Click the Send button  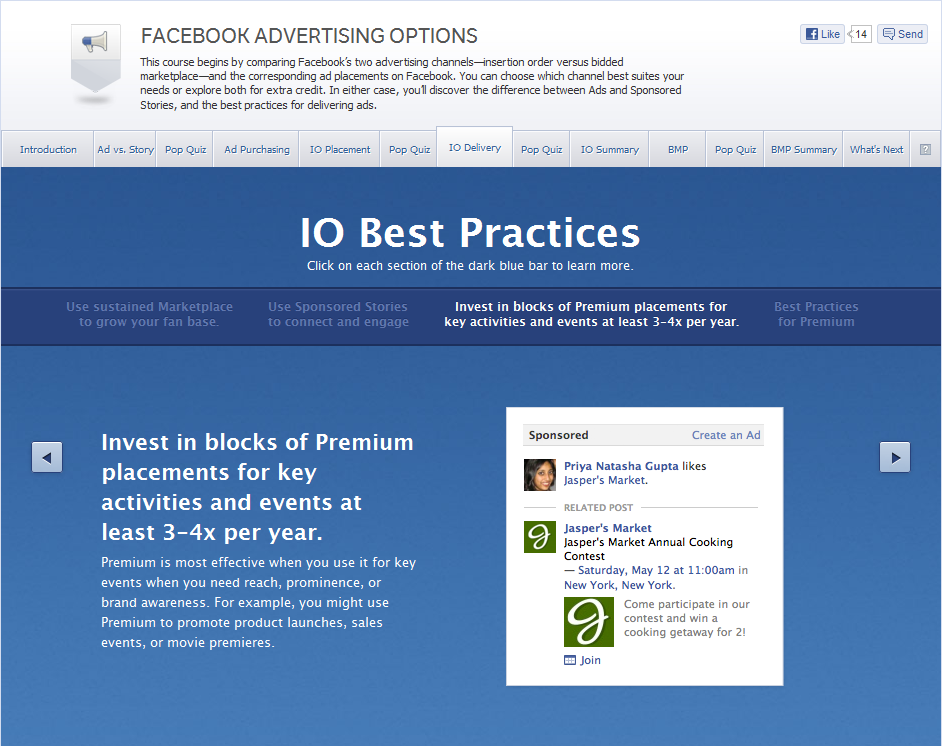(x=902, y=34)
